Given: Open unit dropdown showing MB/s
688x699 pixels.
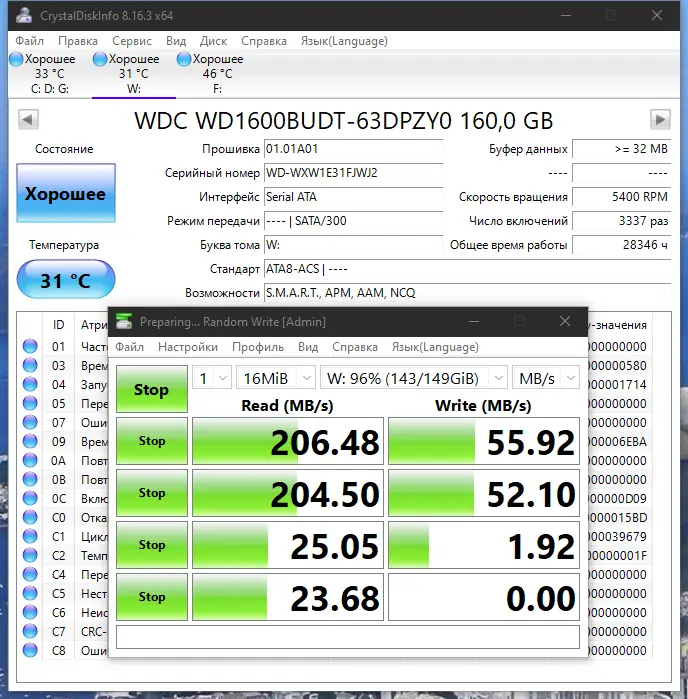Looking at the screenshot, I should (546, 378).
